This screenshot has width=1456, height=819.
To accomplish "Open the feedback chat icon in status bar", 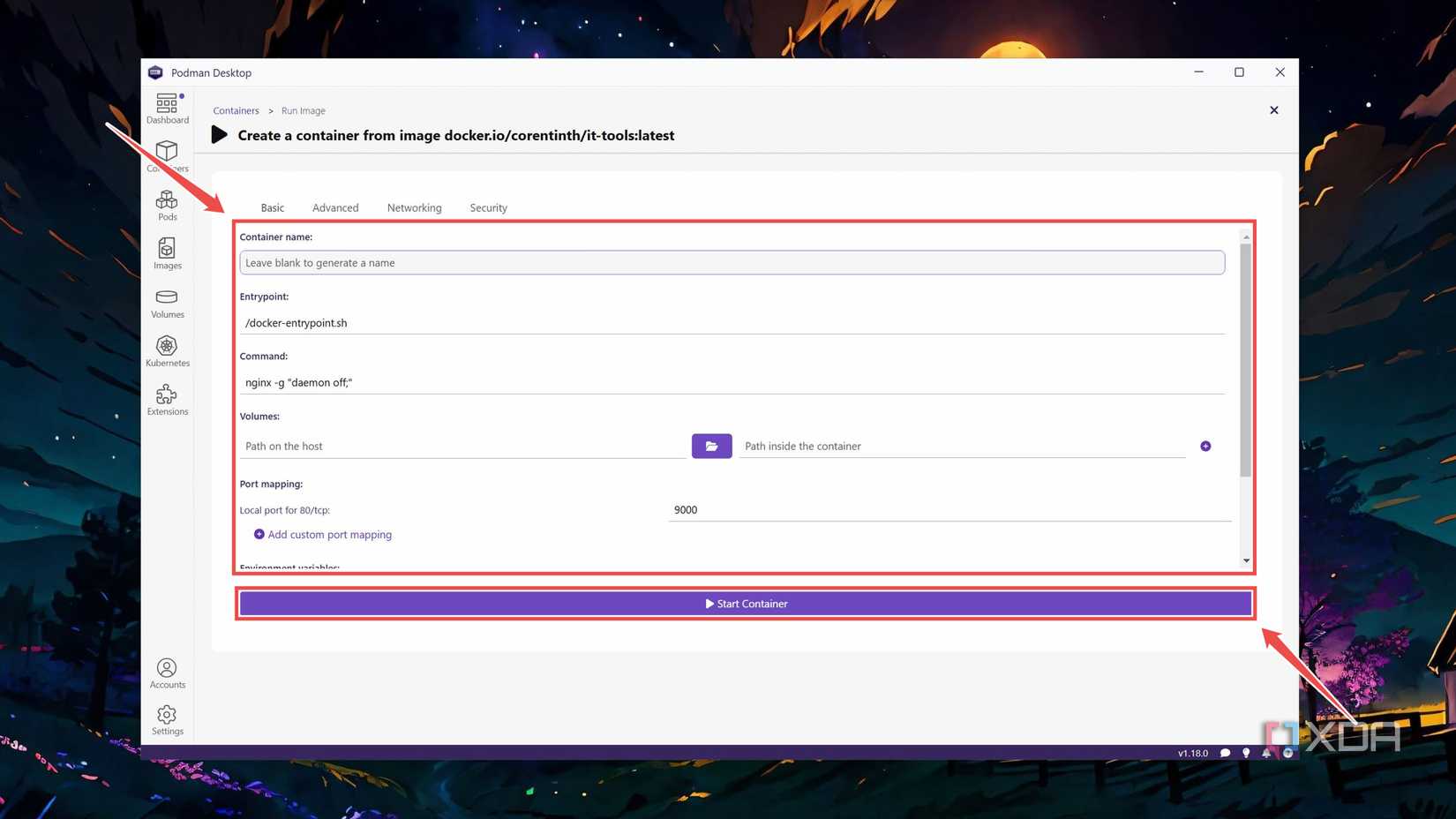I will point(1225,753).
